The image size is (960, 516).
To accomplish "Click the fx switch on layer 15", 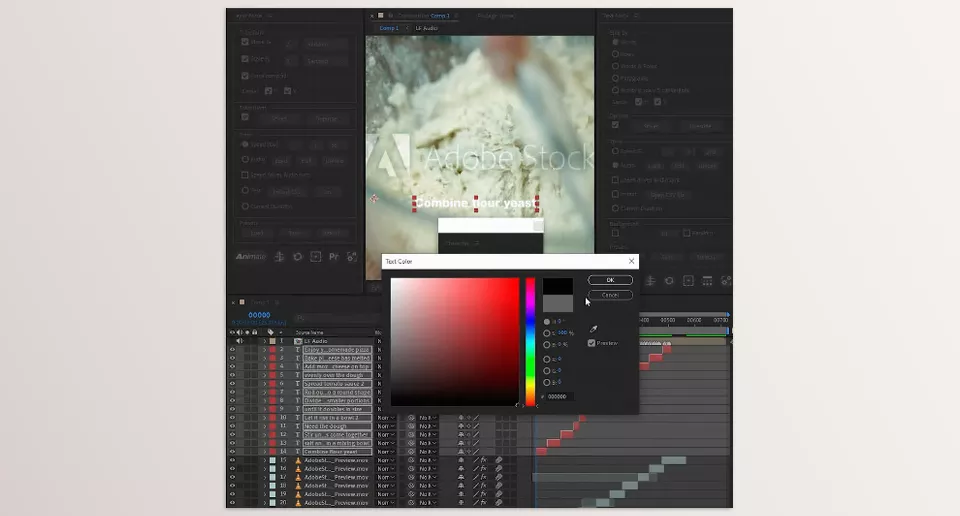I will pos(483,460).
